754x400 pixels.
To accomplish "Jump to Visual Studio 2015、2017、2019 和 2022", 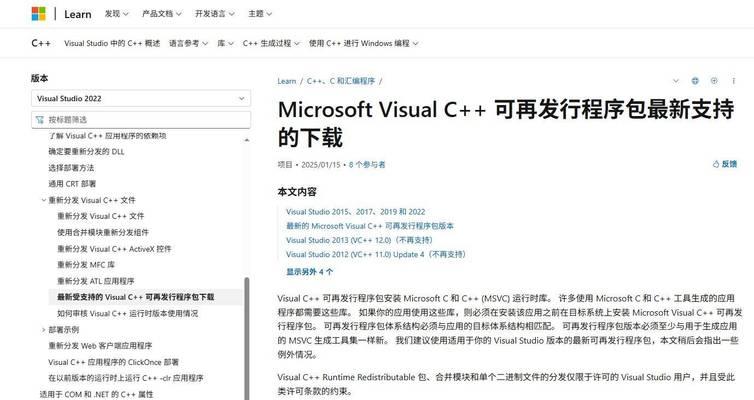I will point(355,212).
